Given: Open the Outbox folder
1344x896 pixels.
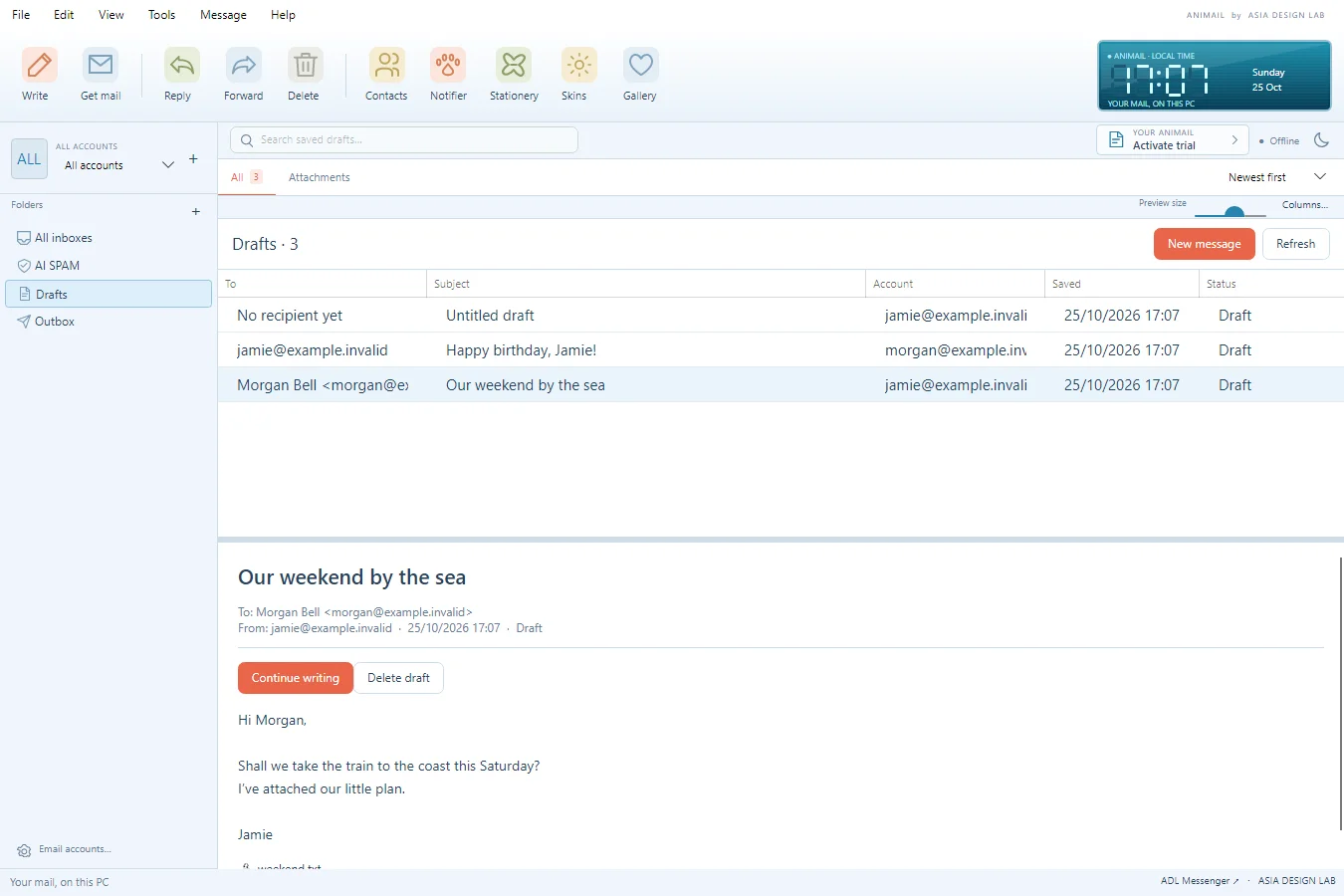Looking at the screenshot, I should (109, 322).
